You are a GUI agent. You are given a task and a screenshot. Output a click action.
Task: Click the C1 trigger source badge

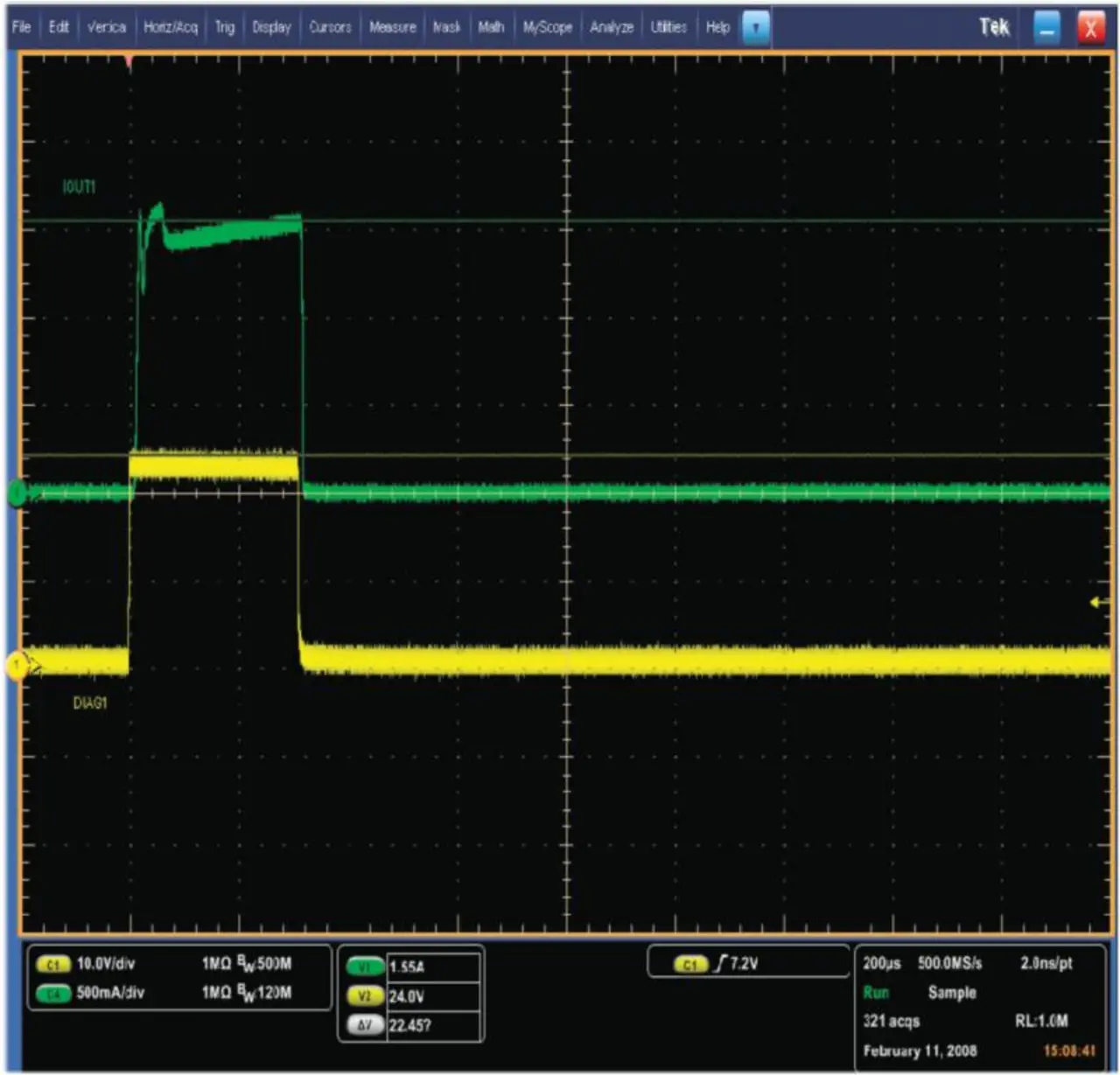click(689, 964)
